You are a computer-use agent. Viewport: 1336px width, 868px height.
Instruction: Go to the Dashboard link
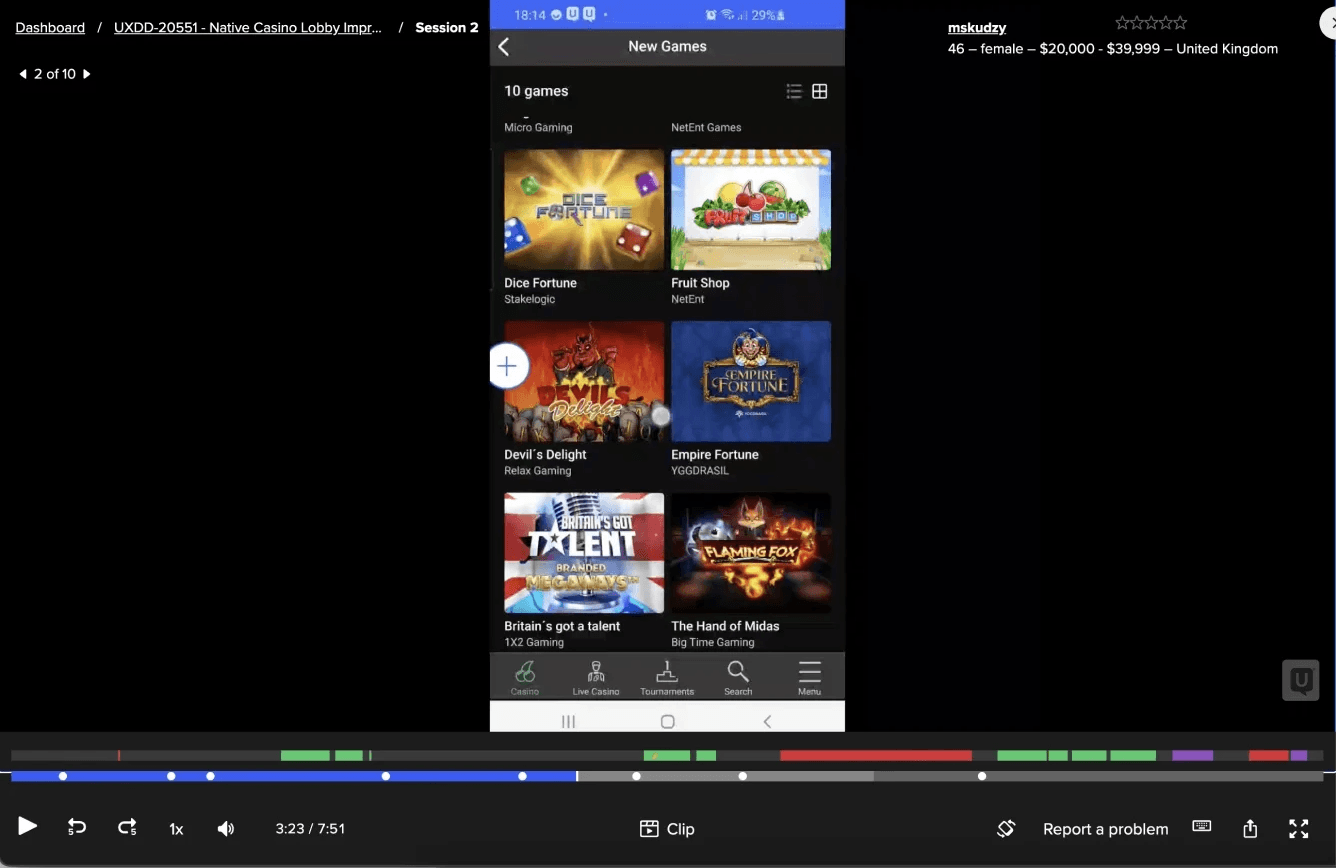tap(50, 28)
